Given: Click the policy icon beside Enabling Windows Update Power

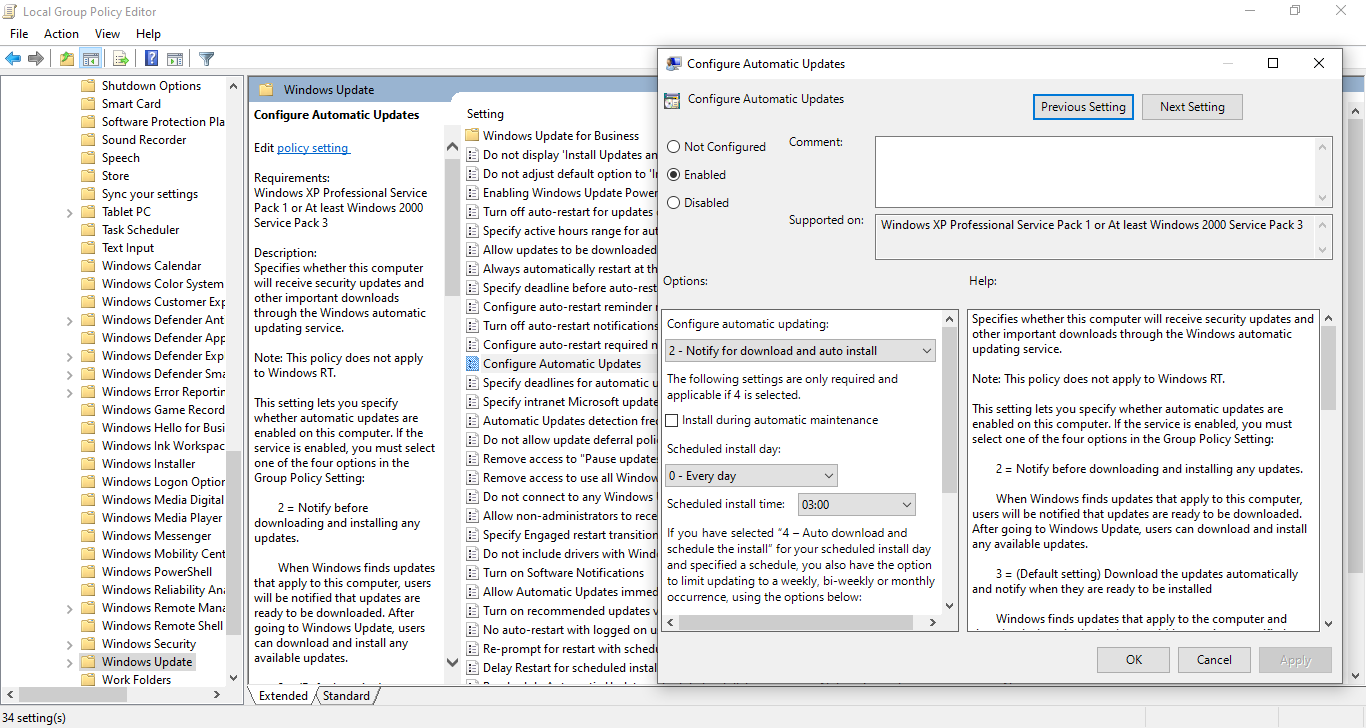Looking at the screenshot, I should click(x=473, y=193).
